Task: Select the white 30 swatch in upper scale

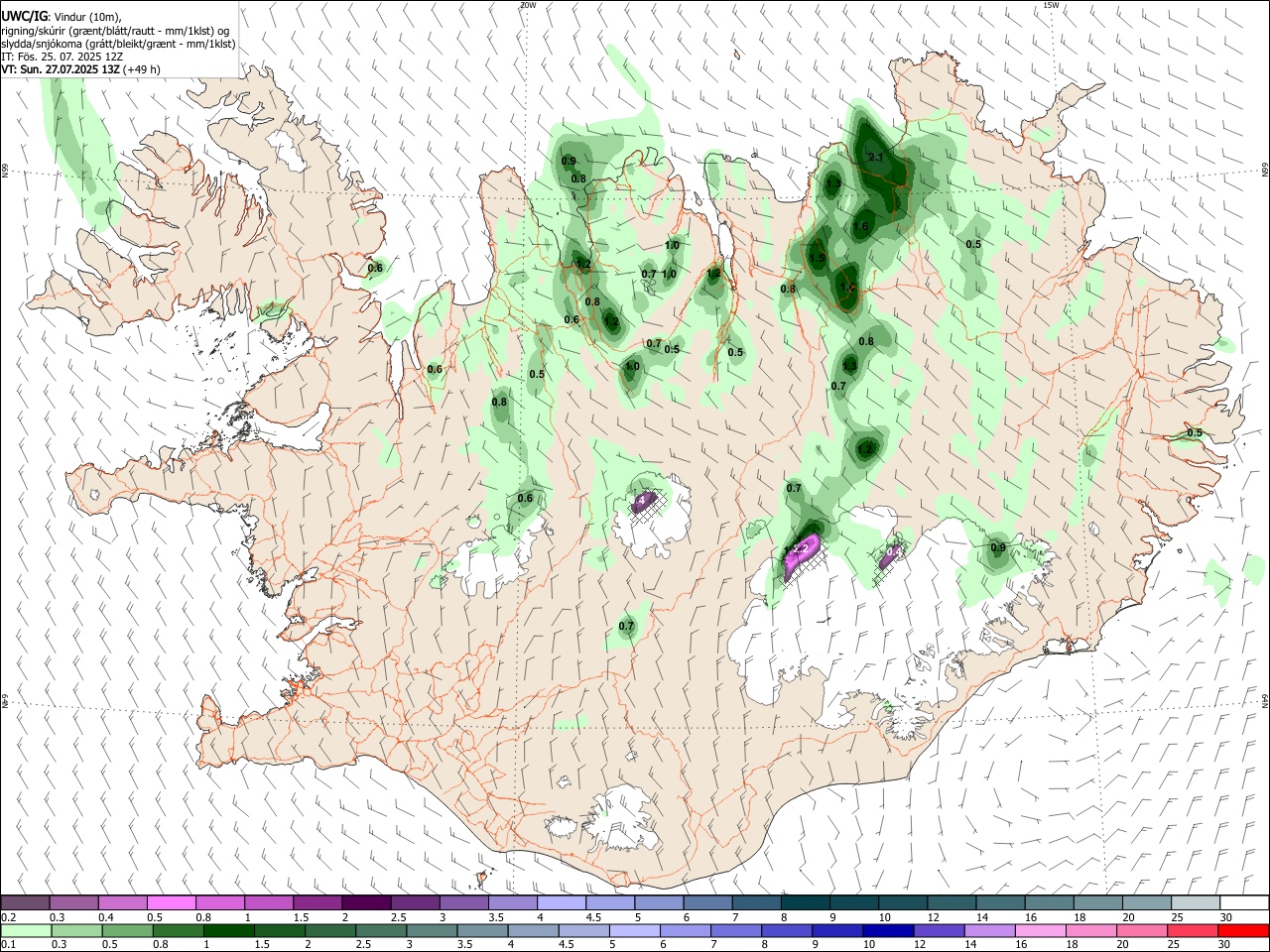Action: coord(1244,902)
